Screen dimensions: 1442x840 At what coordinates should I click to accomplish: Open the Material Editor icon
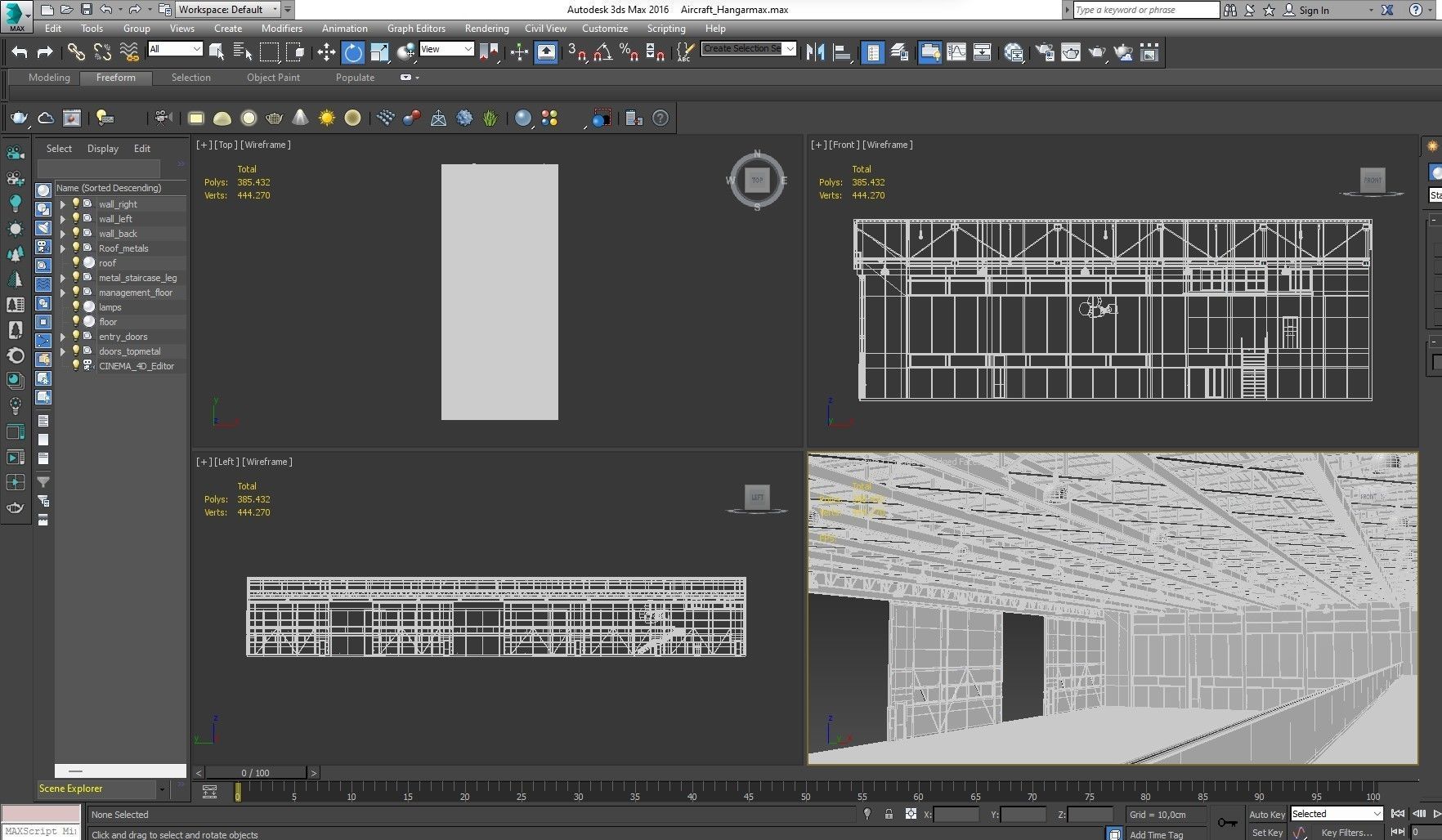click(x=1014, y=53)
